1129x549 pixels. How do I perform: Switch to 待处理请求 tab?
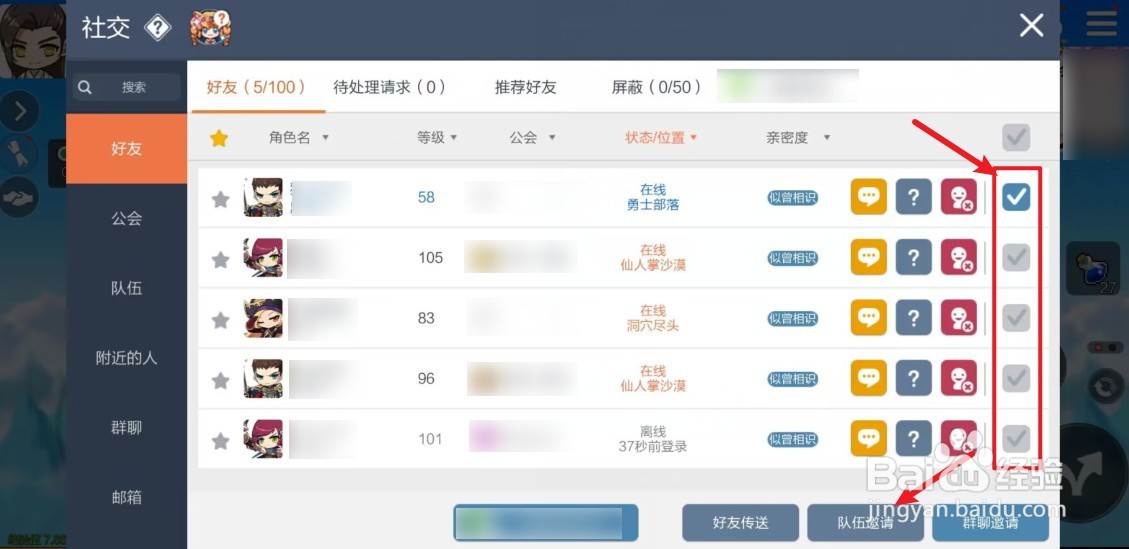[390, 87]
